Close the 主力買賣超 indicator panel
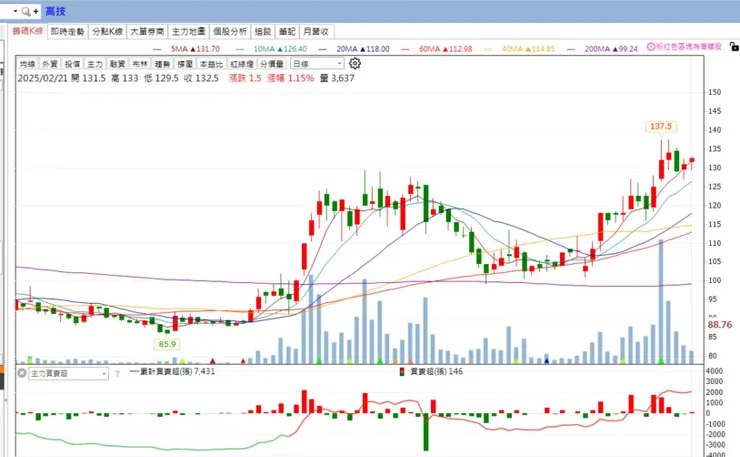The image size is (740, 457). coord(22,373)
